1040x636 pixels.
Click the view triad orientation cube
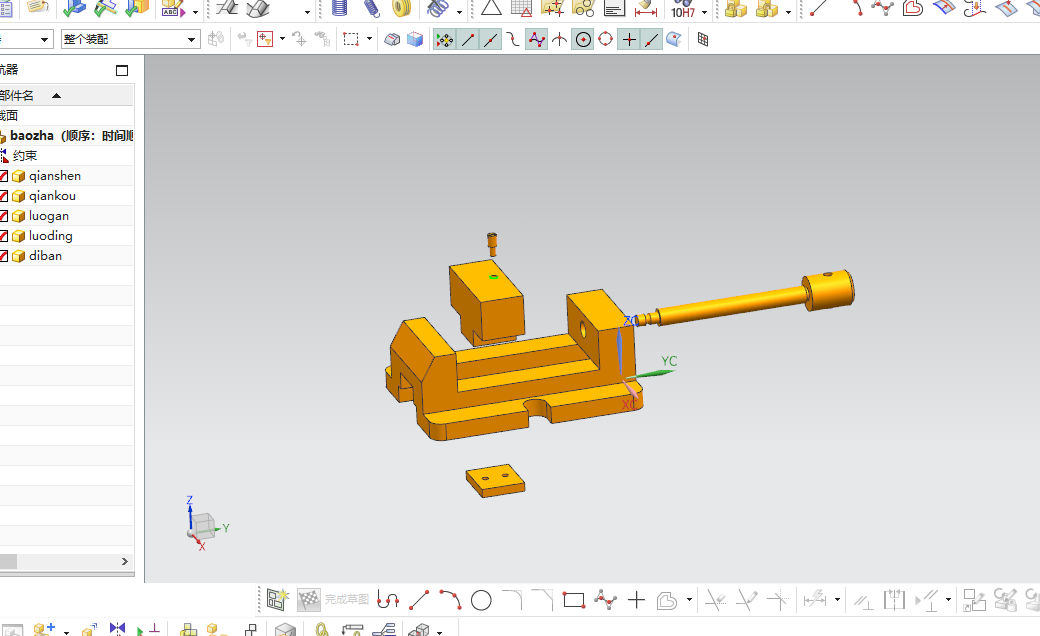pyautogui.click(x=202, y=525)
